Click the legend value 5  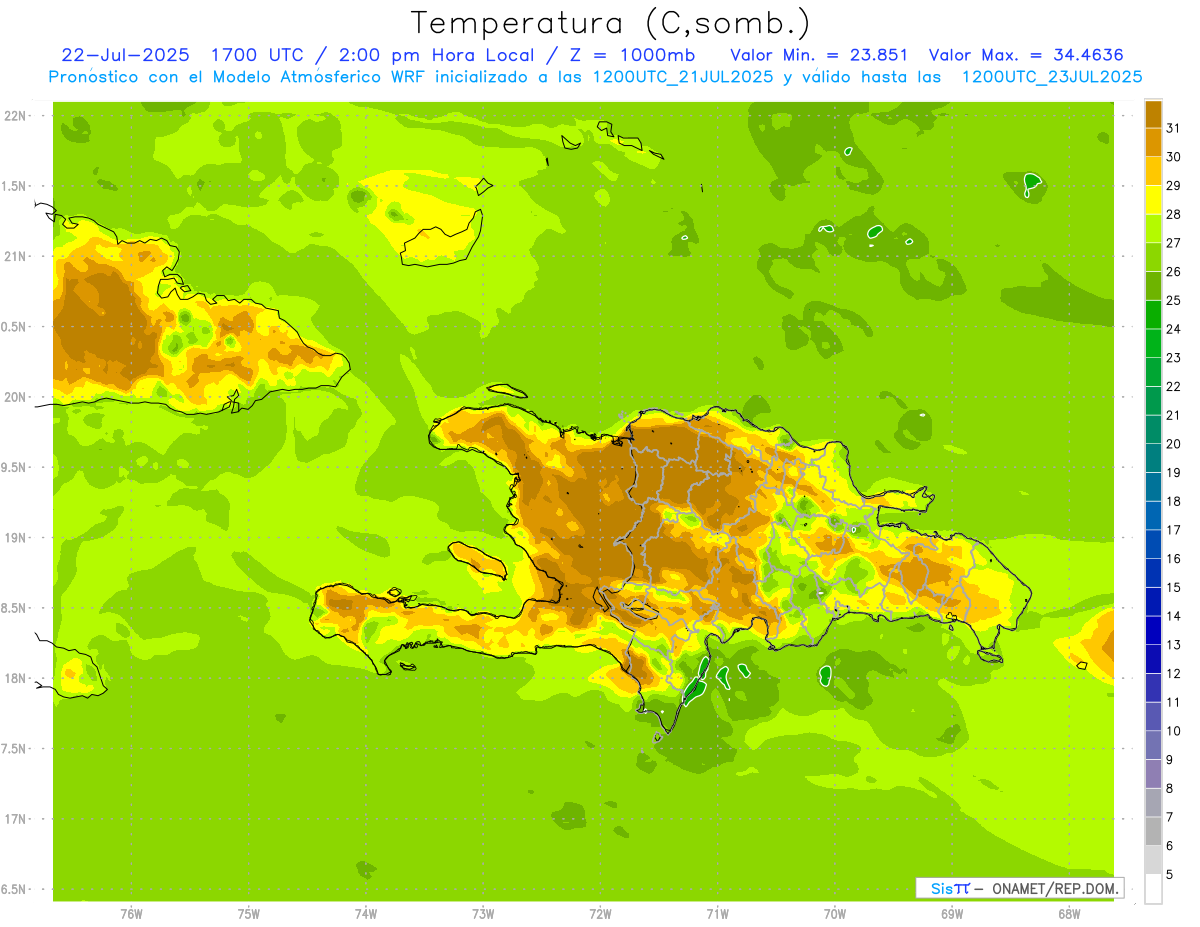[x=1169, y=874]
